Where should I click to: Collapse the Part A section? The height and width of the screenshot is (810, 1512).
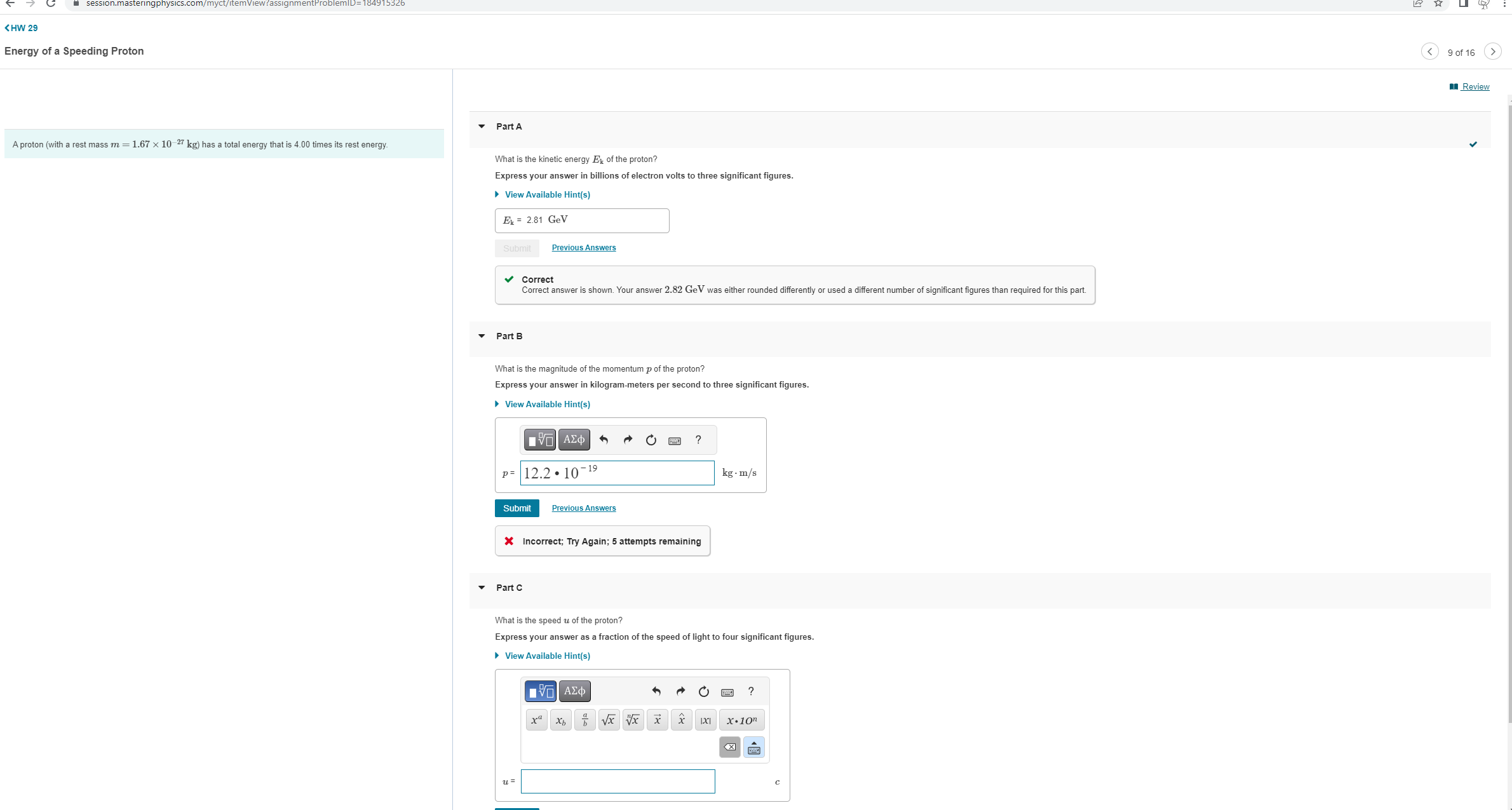tap(482, 126)
